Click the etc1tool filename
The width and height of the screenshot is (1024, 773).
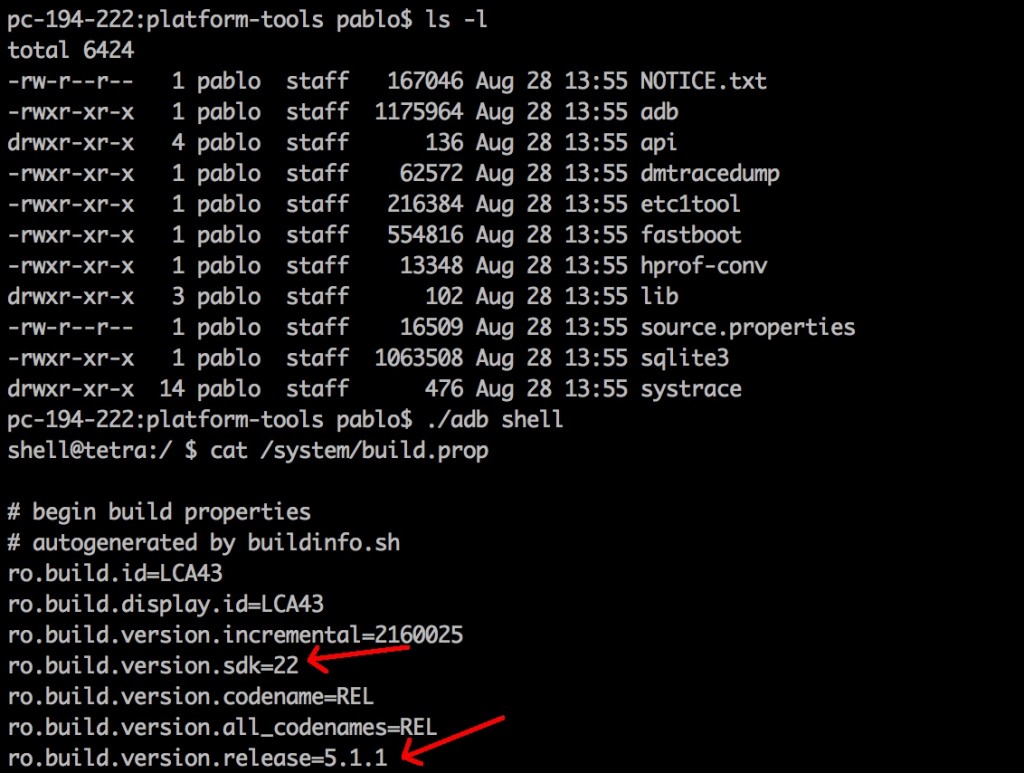(690, 204)
